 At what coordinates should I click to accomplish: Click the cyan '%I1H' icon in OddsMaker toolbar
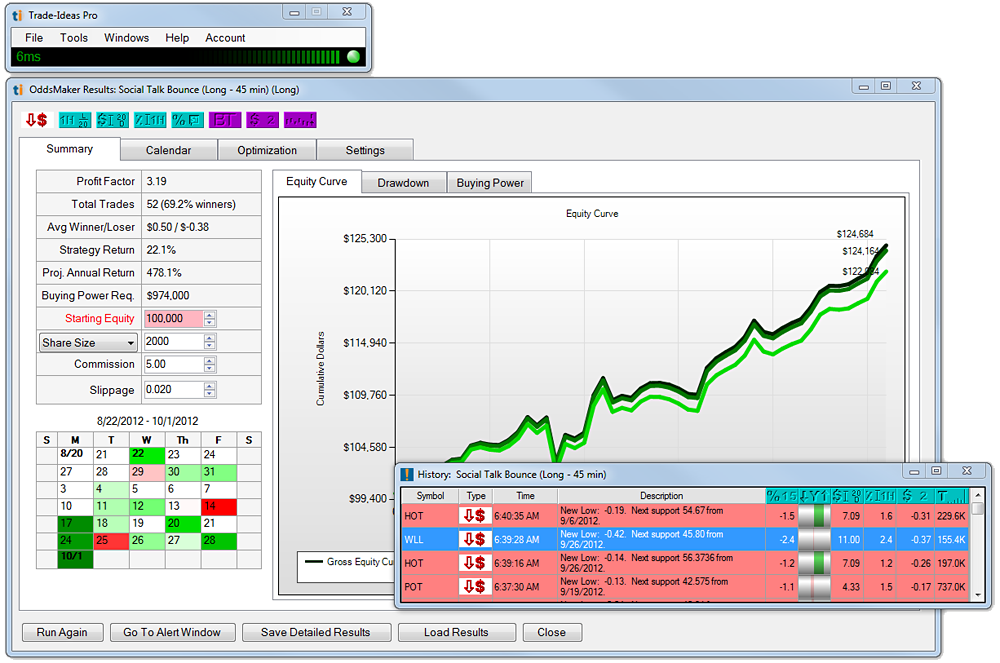pyautogui.click(x=150, y=120)
